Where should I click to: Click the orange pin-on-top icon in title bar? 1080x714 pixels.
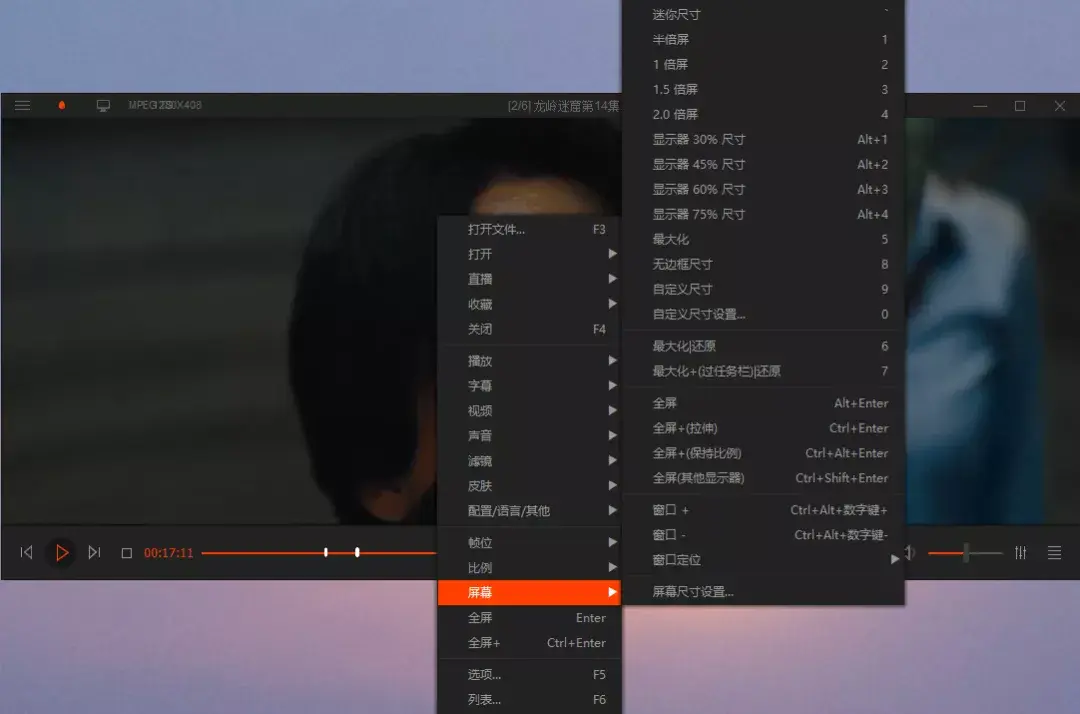click(x=61, y=105)
